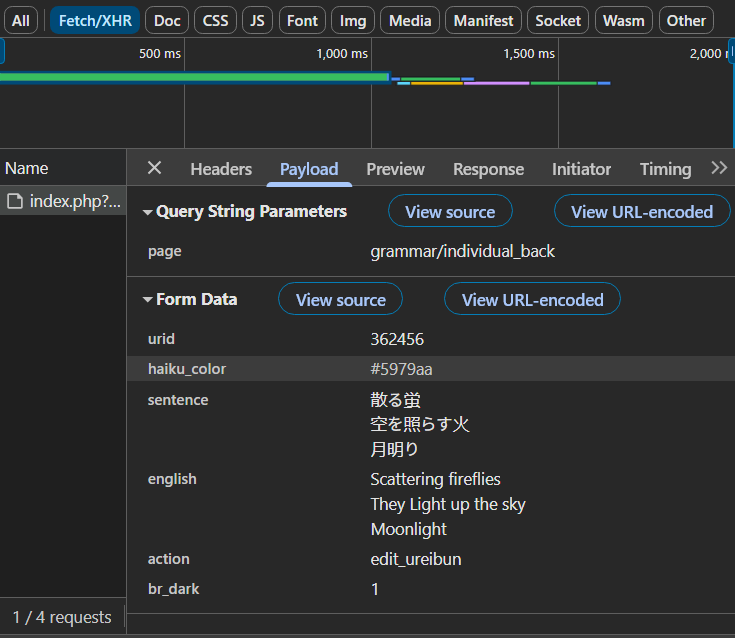This screenshot has height=638, width=735.
Task: Filter requests by All types
Action: tap(21, 20)
